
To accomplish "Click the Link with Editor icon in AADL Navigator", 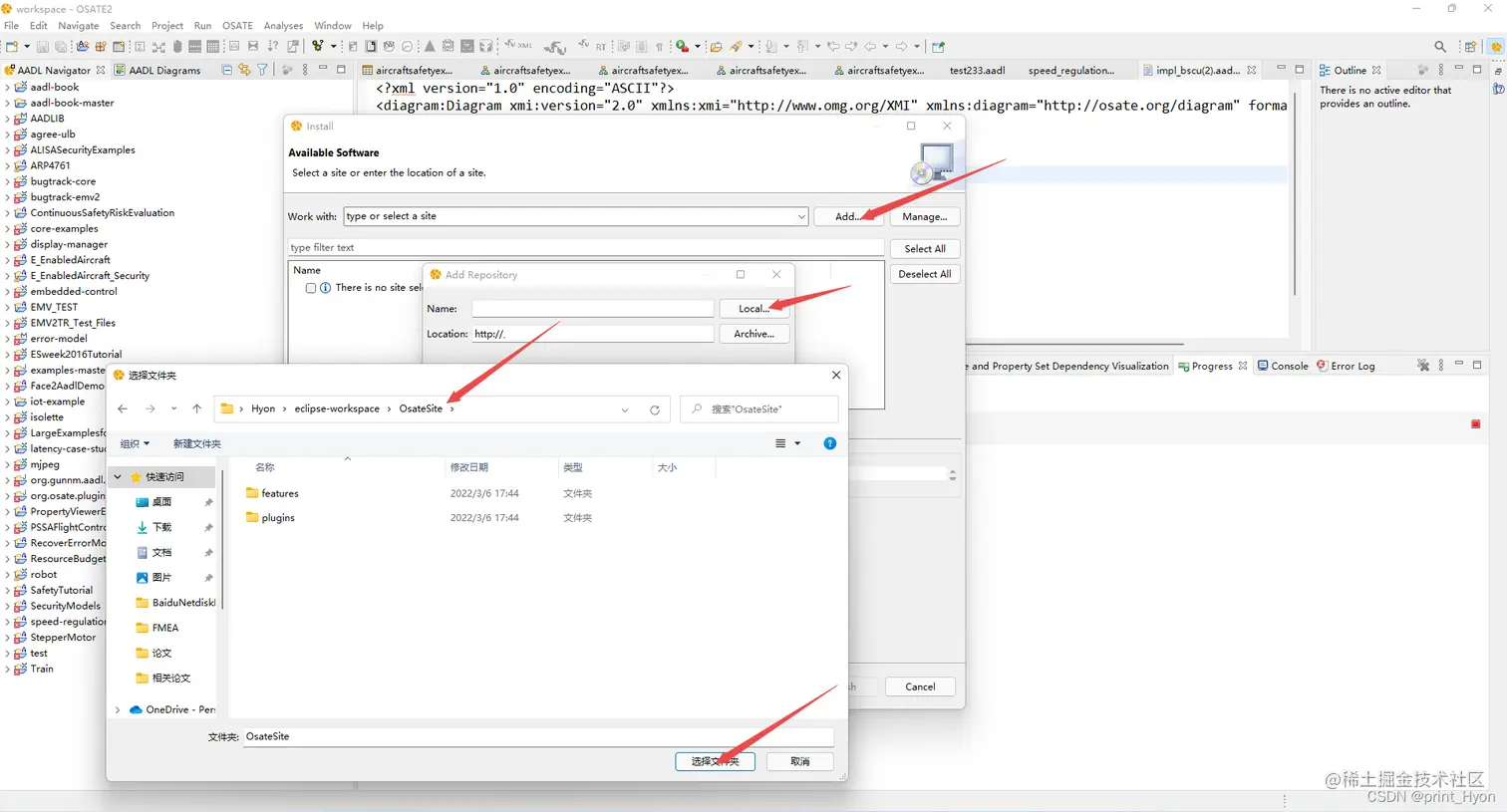I will click(244, 70).
